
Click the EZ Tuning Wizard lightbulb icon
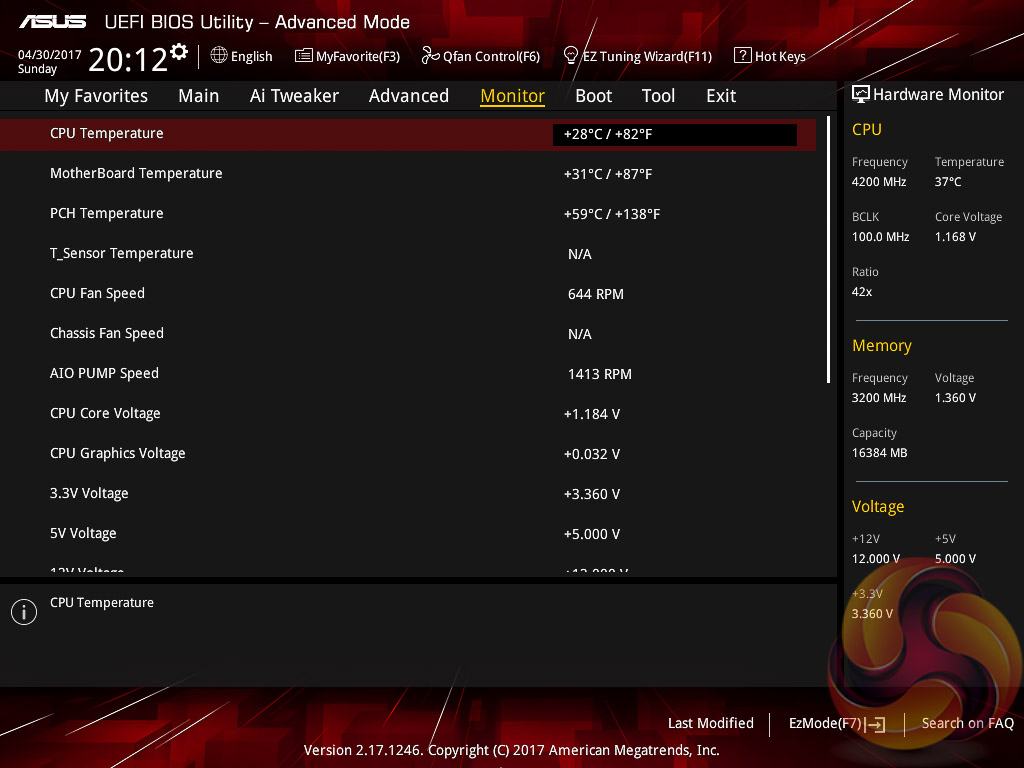(571, 56)
